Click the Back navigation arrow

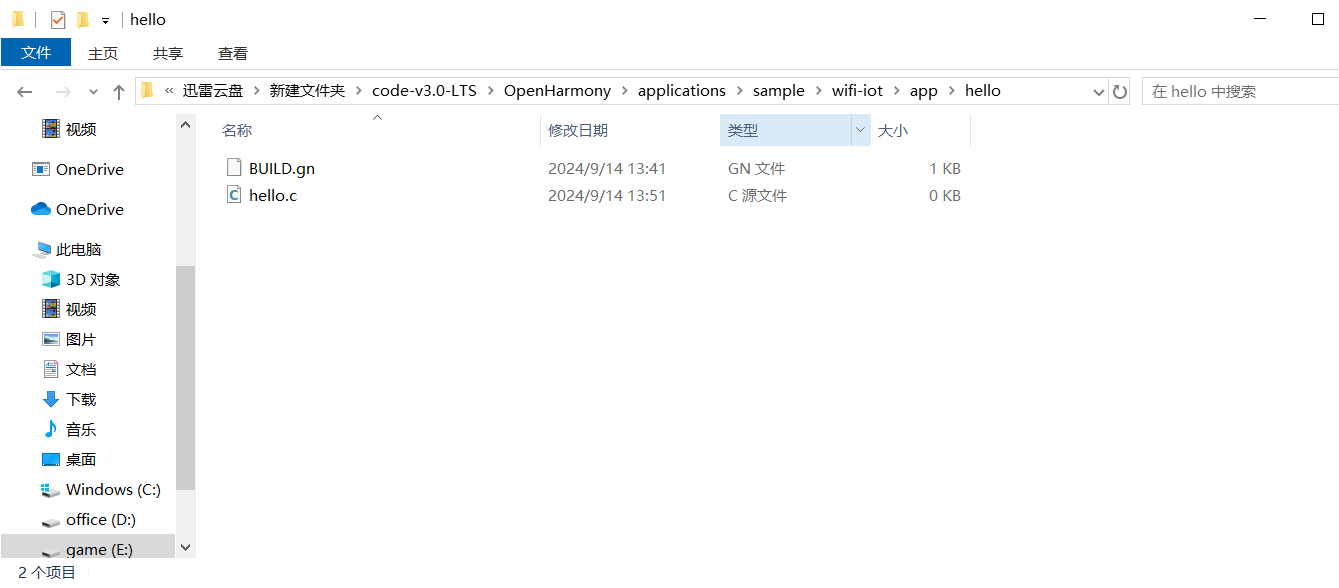pos(25,92)
